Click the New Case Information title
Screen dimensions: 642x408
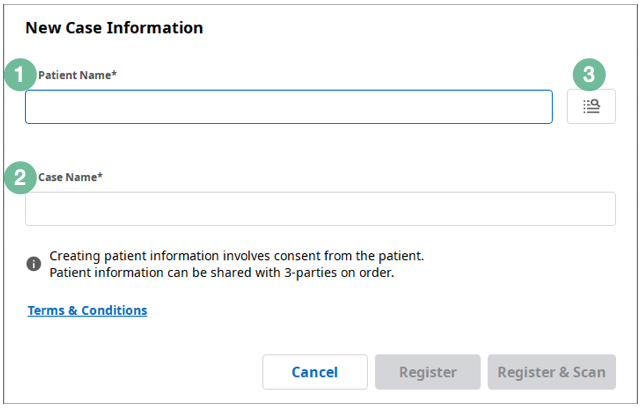114,28
